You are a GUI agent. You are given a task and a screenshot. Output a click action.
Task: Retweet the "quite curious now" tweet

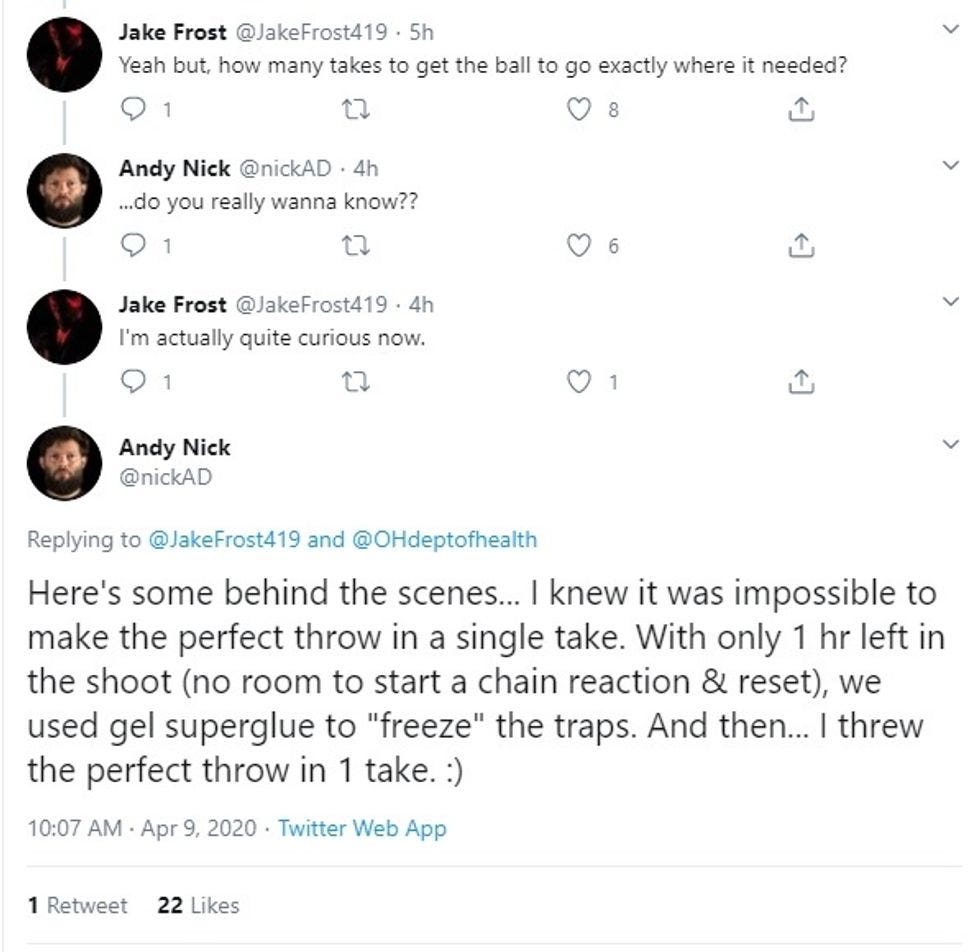[355, 381]
